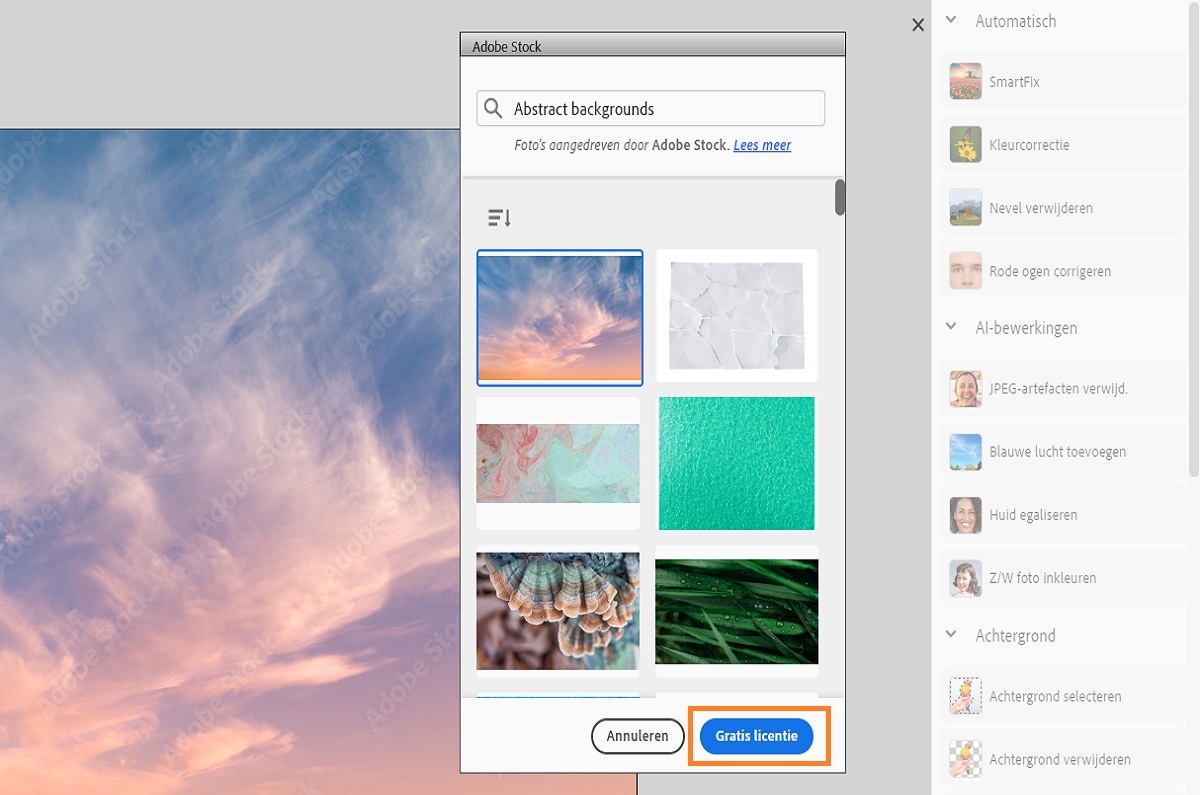
Task: Collapse the AI-bewerkingen section
Action: (949, 327)
